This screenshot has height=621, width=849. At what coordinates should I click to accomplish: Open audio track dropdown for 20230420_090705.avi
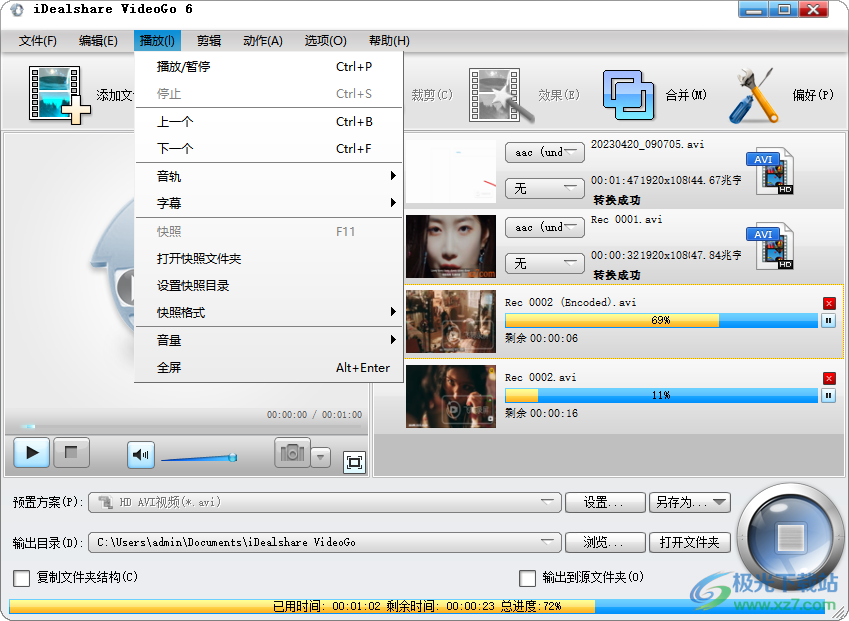tap(545, 153)
